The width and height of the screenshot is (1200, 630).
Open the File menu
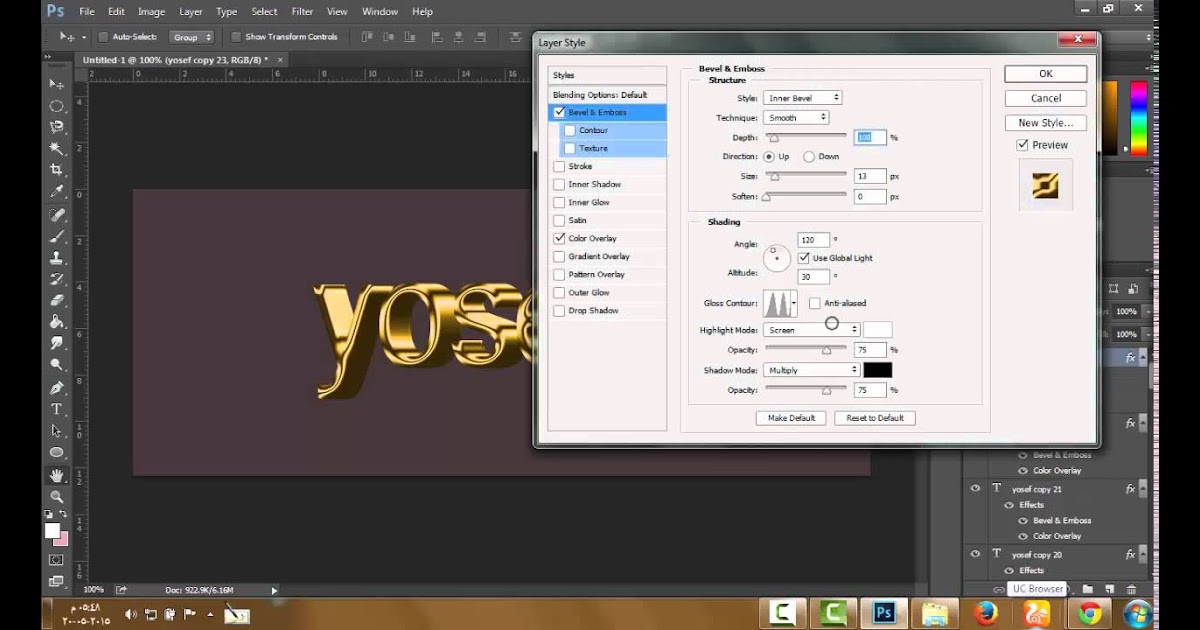click(x=87, y=12)
